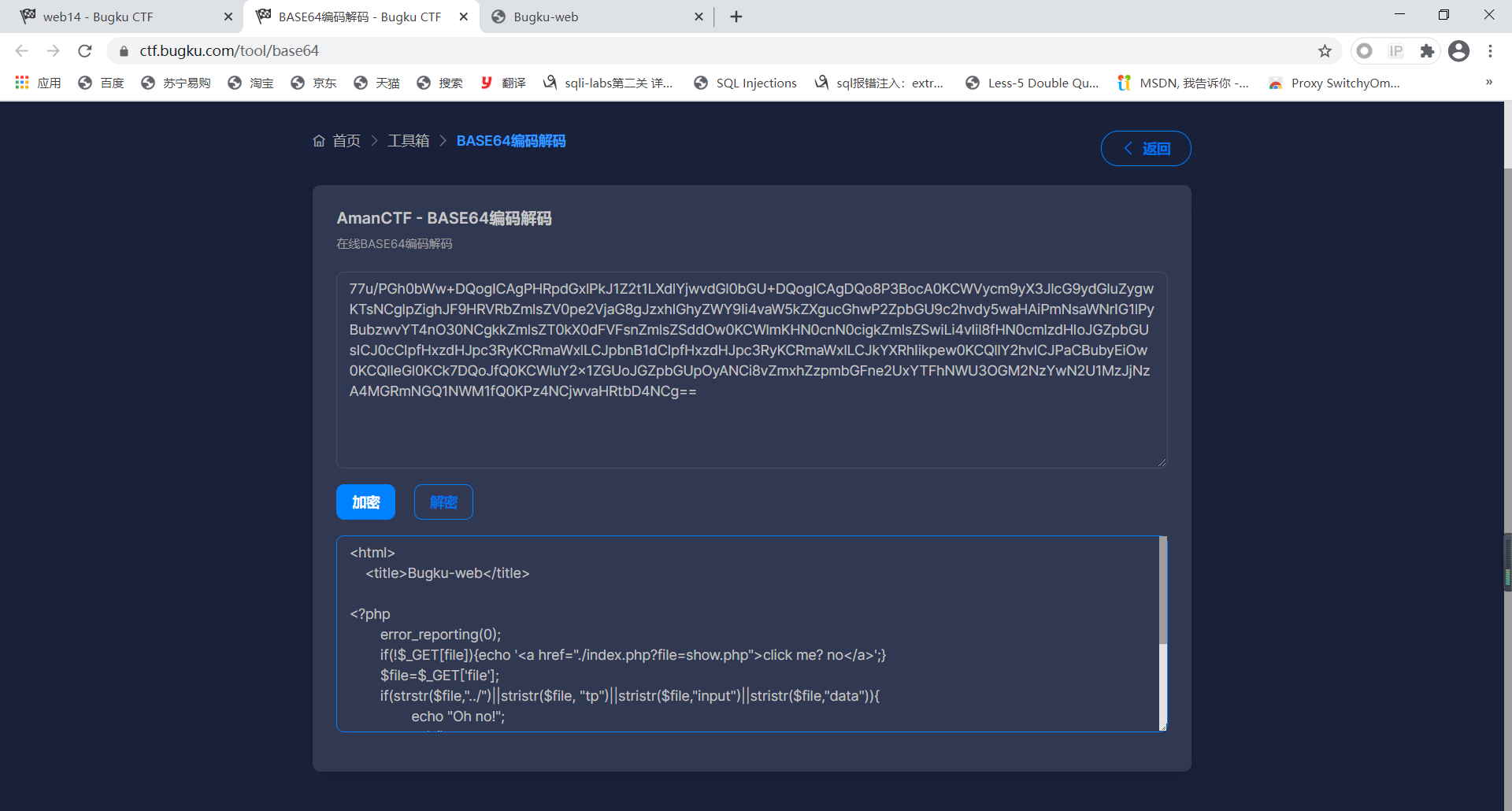Open the Chrome three-dot menu
The image size is (1512, 811).
click(x=1490, y=51)
